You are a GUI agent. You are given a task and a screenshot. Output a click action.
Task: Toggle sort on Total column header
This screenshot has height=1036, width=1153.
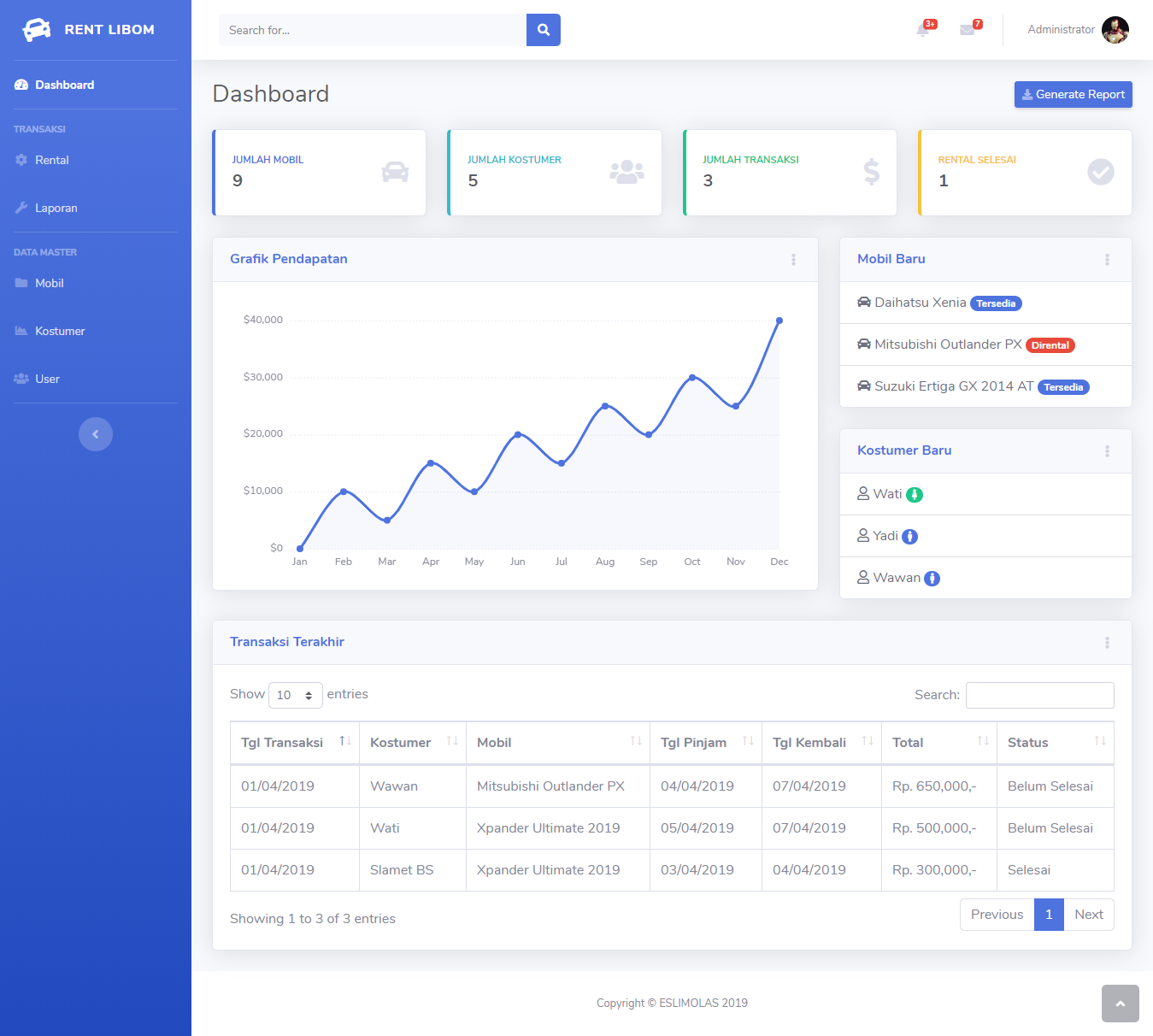[938, 742]
